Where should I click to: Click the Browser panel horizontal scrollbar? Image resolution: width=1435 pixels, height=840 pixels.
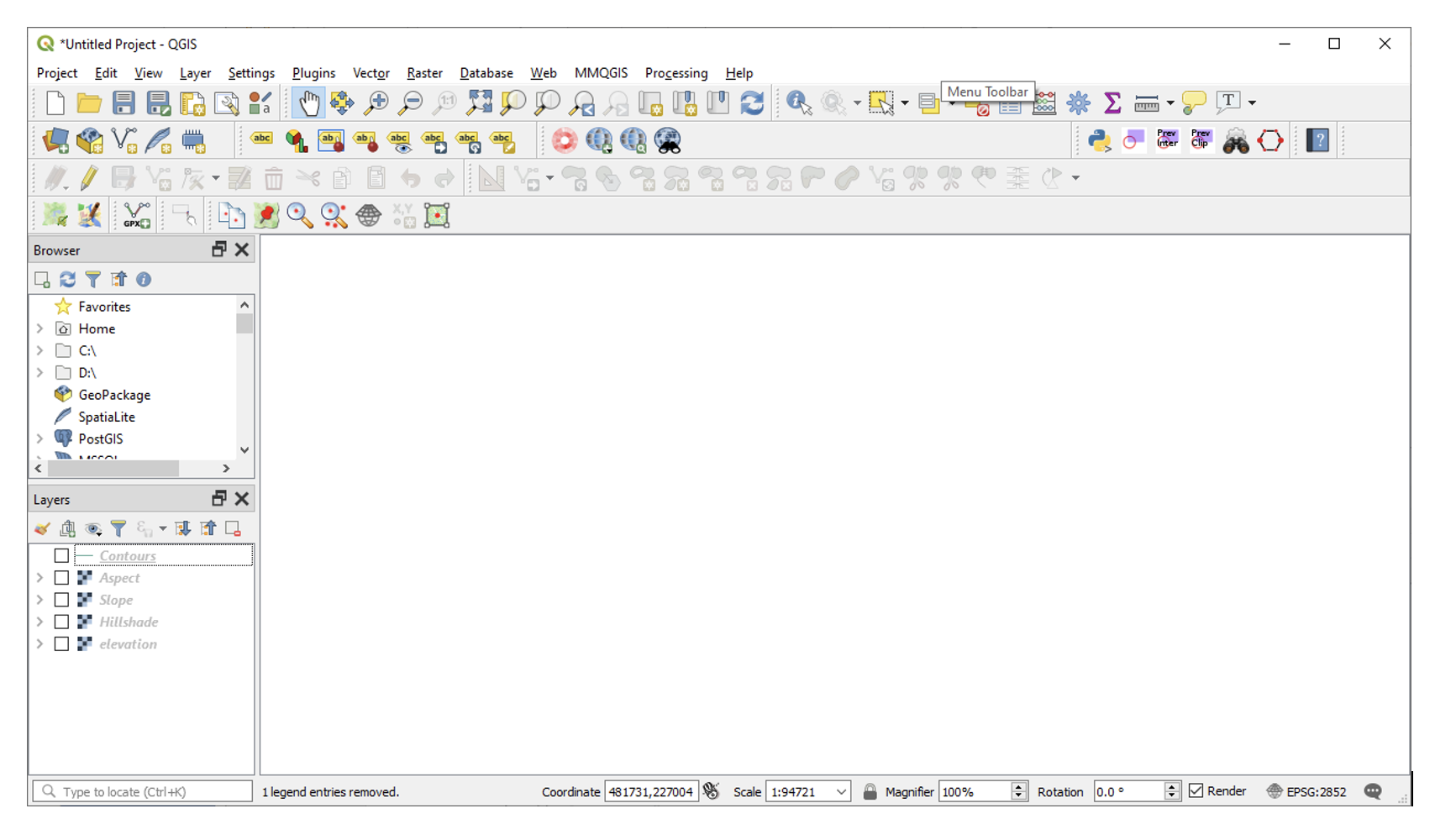[x=113, y=468]
